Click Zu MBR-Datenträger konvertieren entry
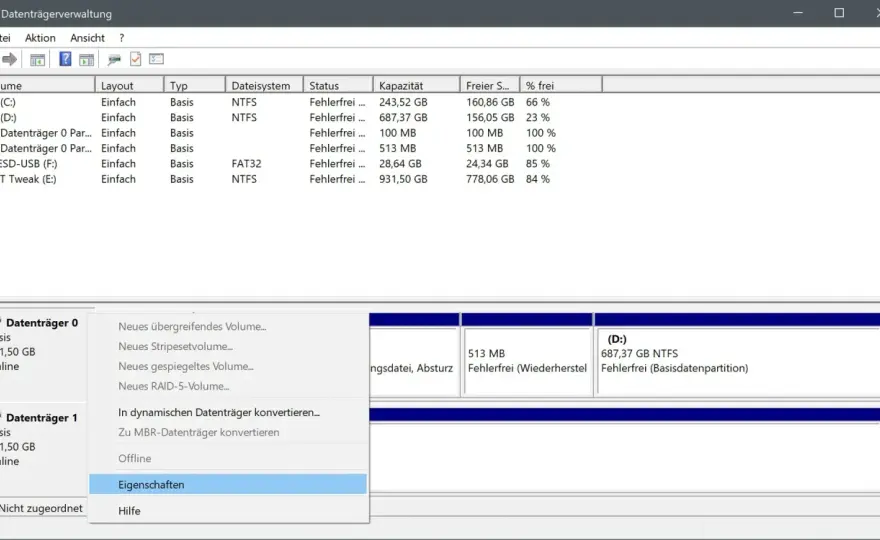This screenshot has width=880, height=540. click(x=228, y=433)
